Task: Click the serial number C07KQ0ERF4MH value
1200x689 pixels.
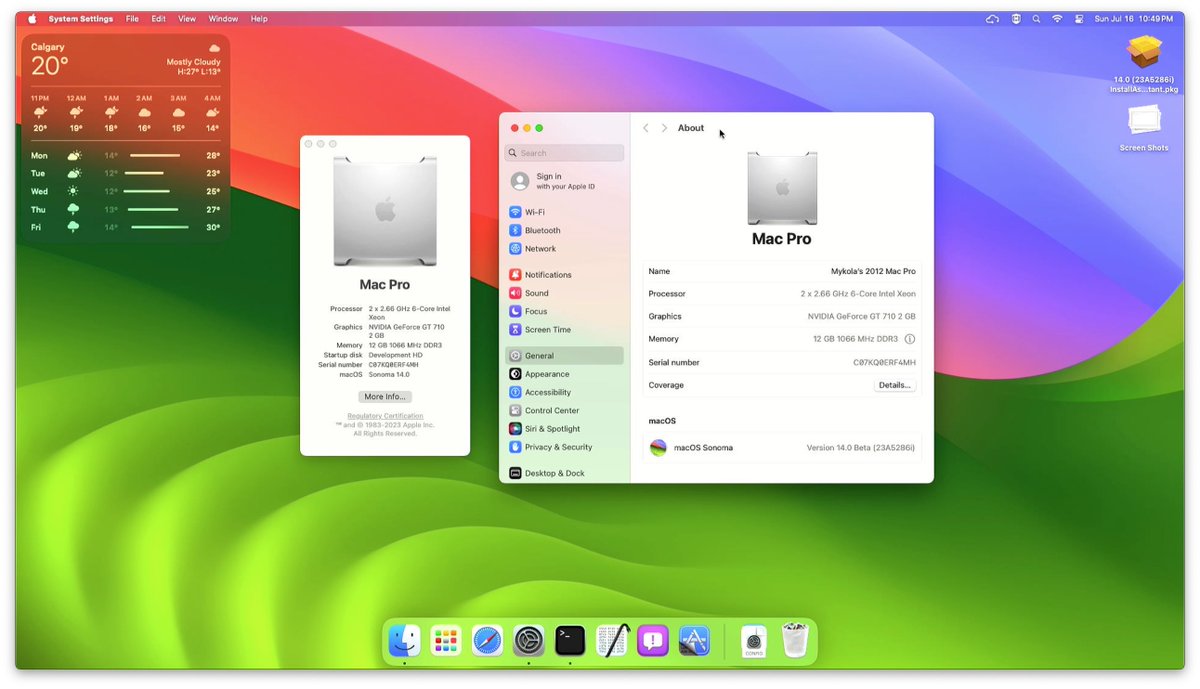Action: [884, 362]
